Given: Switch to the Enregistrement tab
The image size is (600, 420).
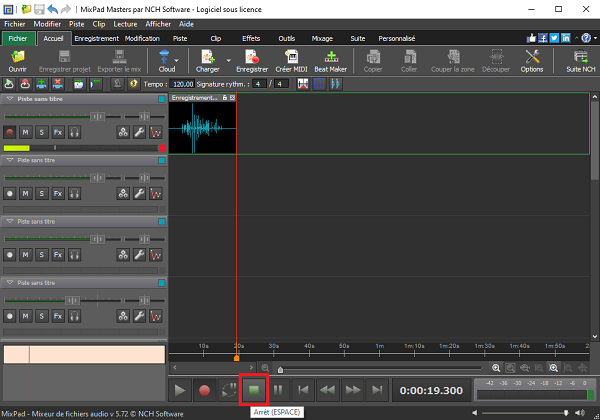Looking at the screenshot, I should click(97, 38).
